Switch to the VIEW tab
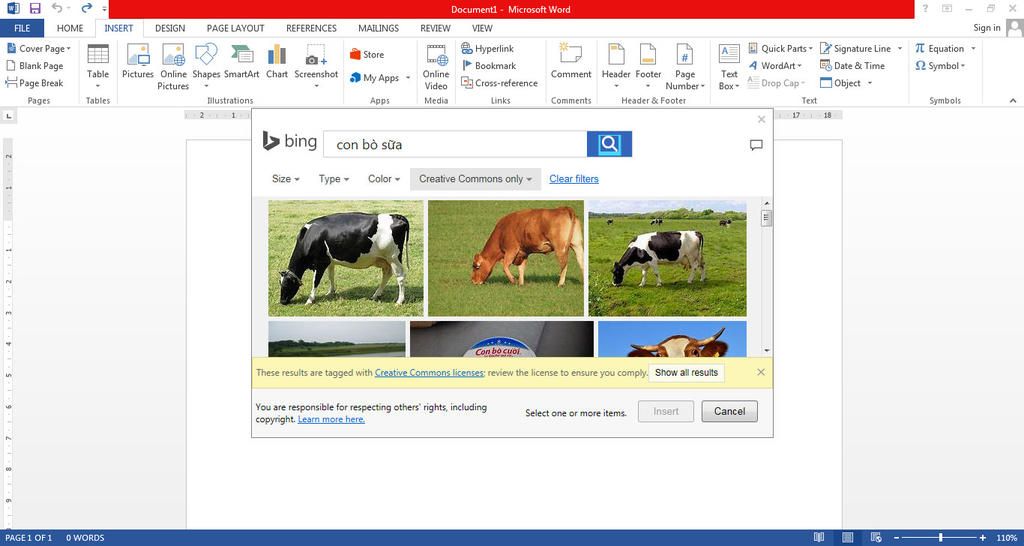This screenshot has width=1024, height=546. point(482,28)
